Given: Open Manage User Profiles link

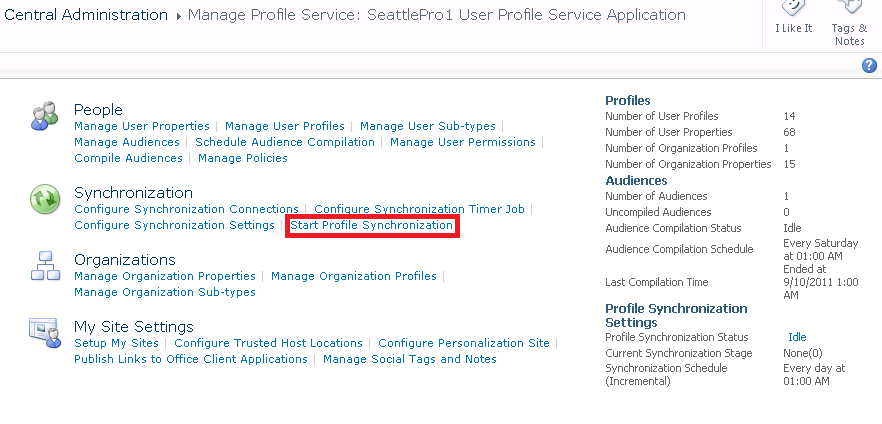Looking at the screenshot, I should [285, 126].
